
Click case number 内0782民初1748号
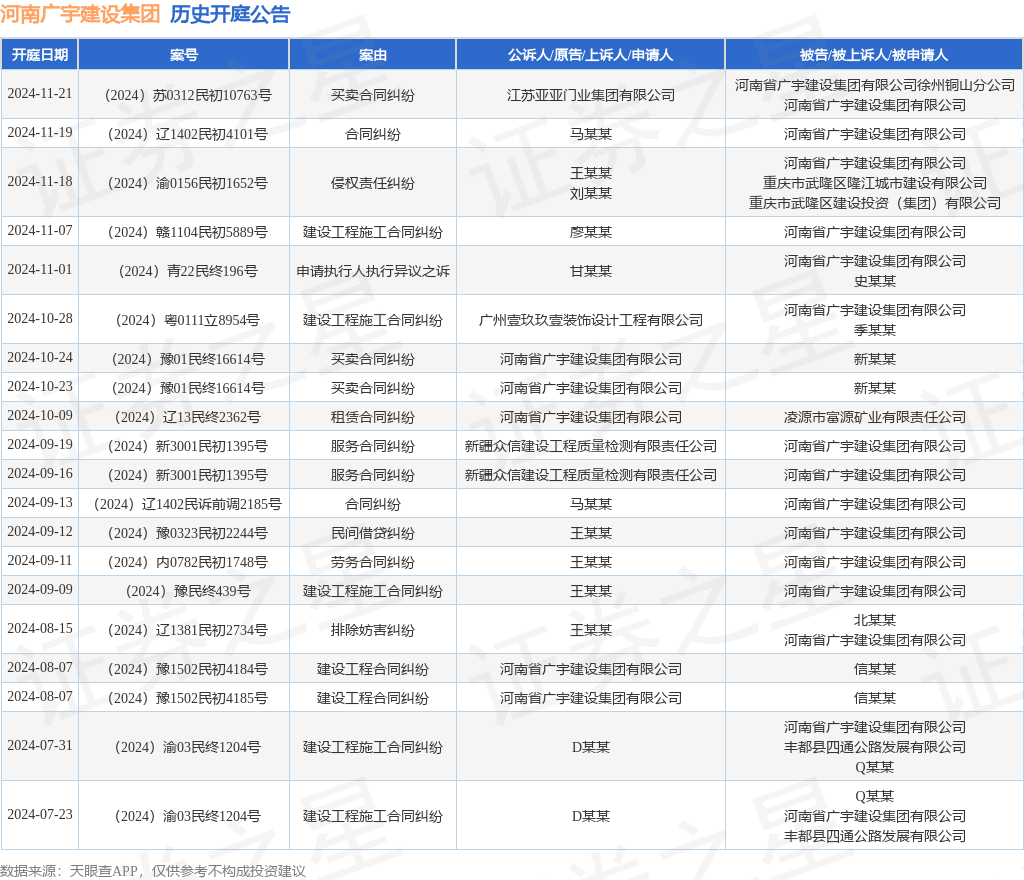(188, 562)
